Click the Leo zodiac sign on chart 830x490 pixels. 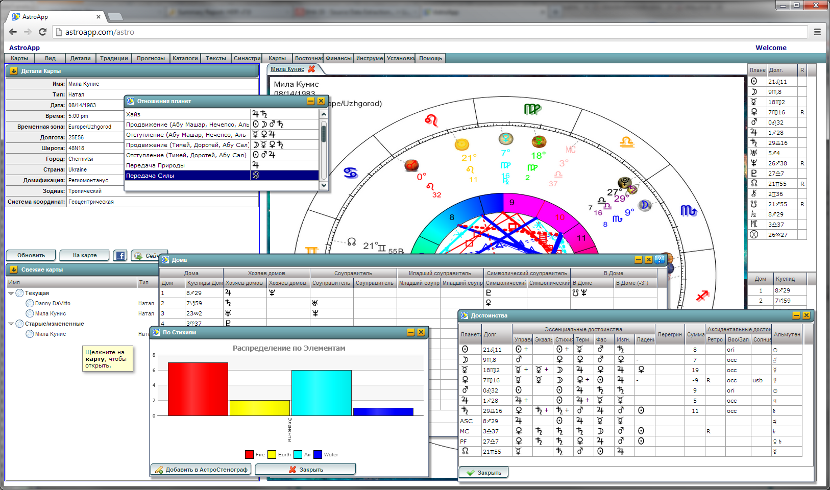(432, 118)
